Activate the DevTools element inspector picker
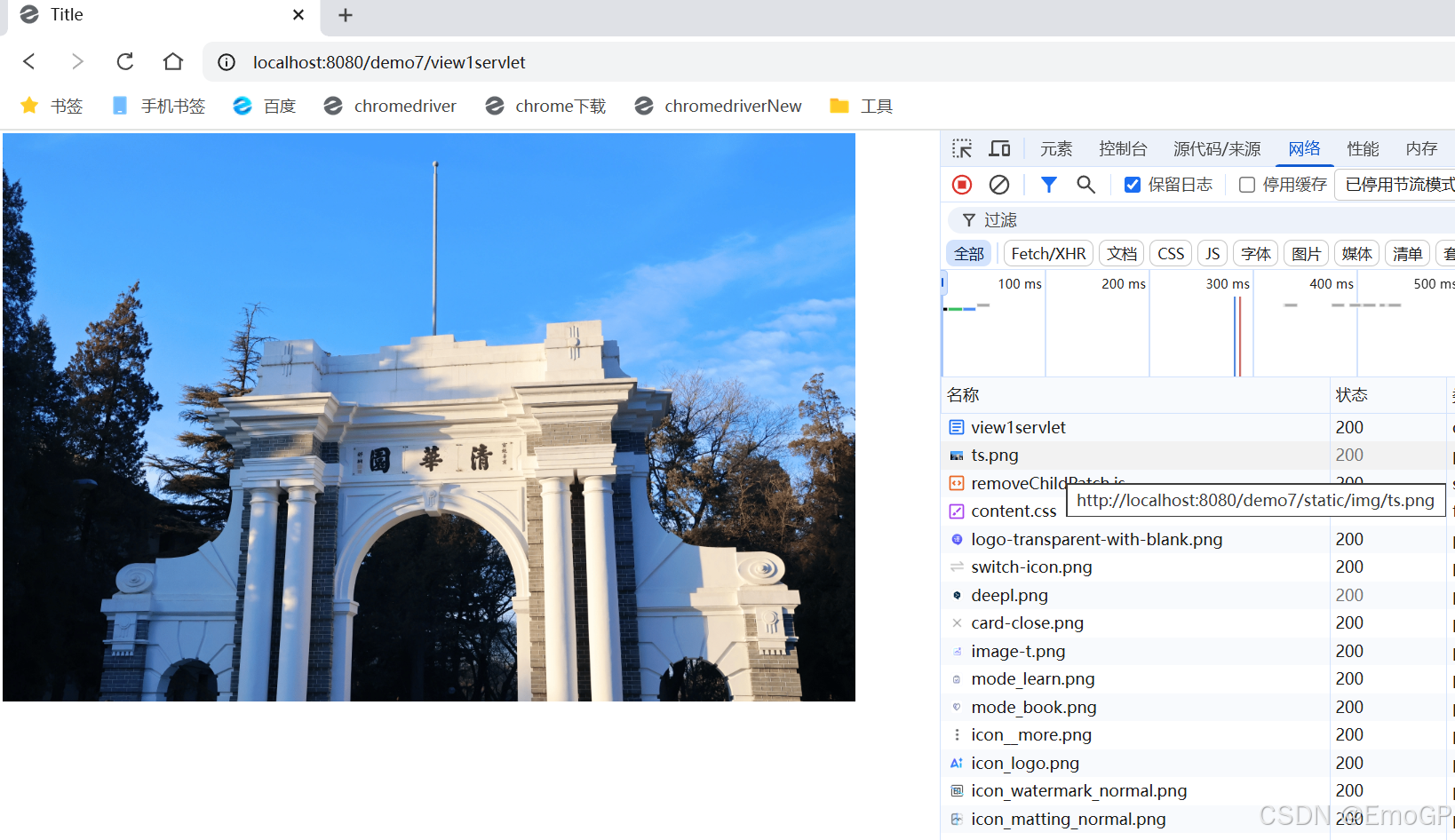This screenshot has width=1455, height=840. [962, 148]
